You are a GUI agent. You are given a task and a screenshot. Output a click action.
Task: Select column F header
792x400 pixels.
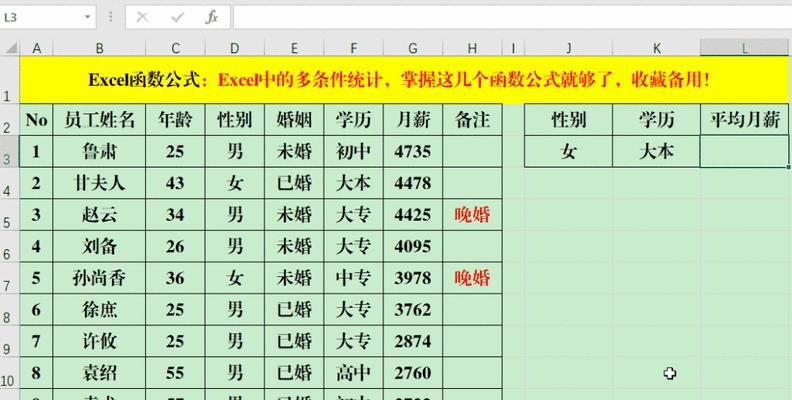(354, 48)
